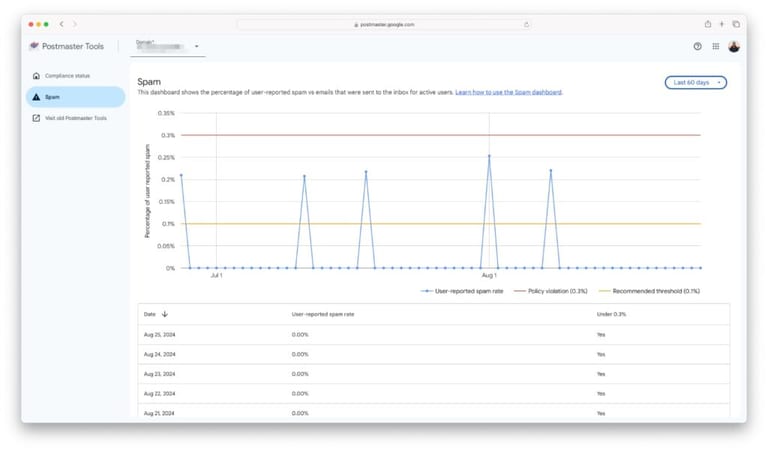Click the lock icon in address bar
This screenshot has height=451, width=768.
[x=356, y=24]
